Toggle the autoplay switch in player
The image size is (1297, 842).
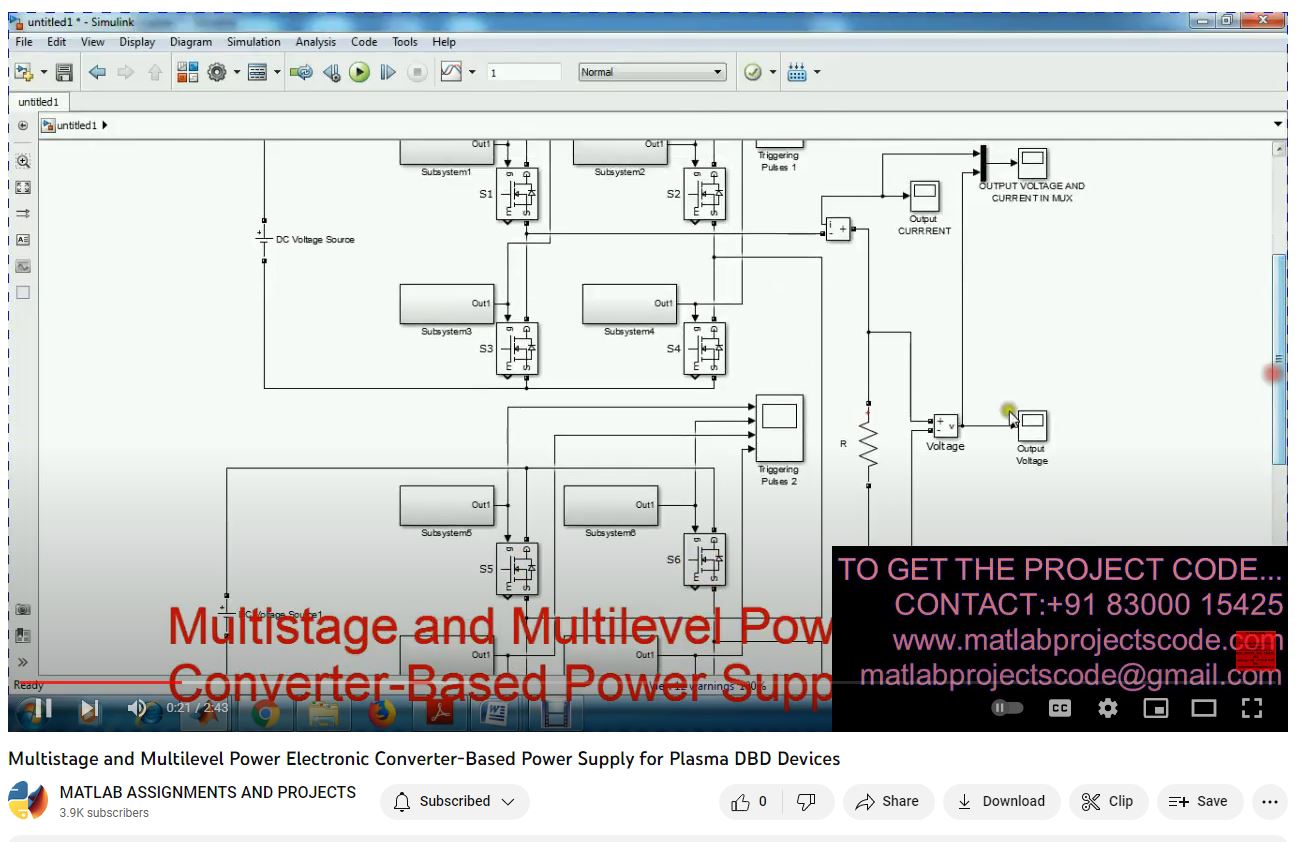pyautogui.click(x=1007, y=708)
